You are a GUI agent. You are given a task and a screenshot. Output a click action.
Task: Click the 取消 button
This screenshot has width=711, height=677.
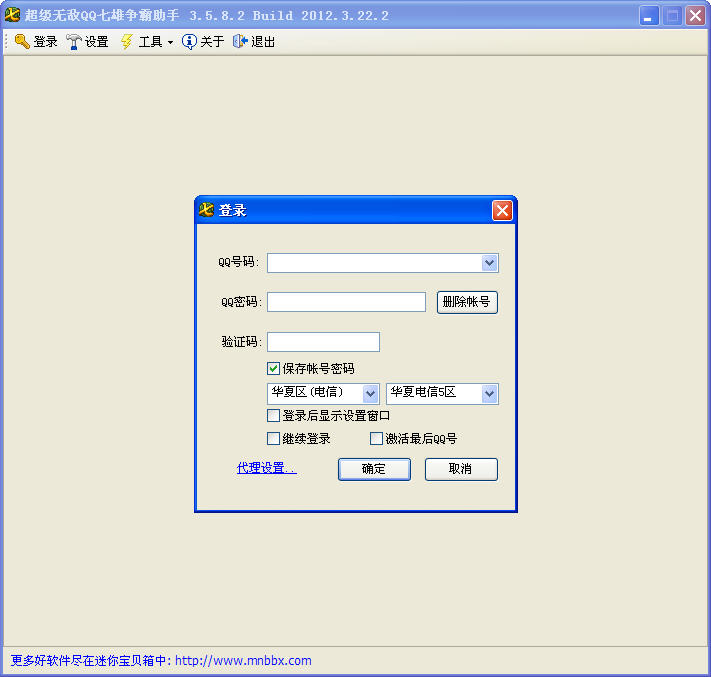click(461, 469)
